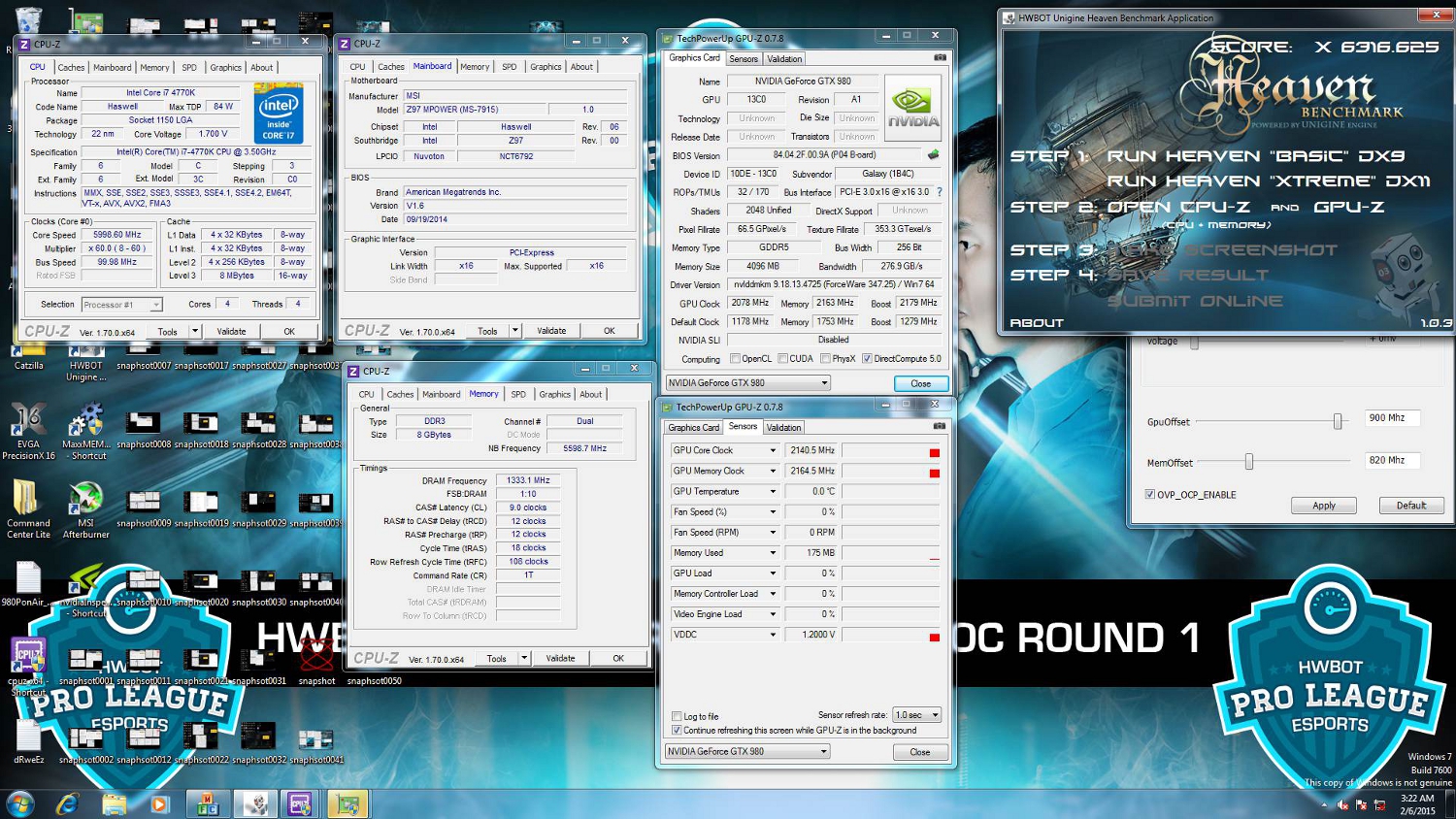Open Windows Explorer from the taskbar

pyautogui.click(x=114, y=804)
